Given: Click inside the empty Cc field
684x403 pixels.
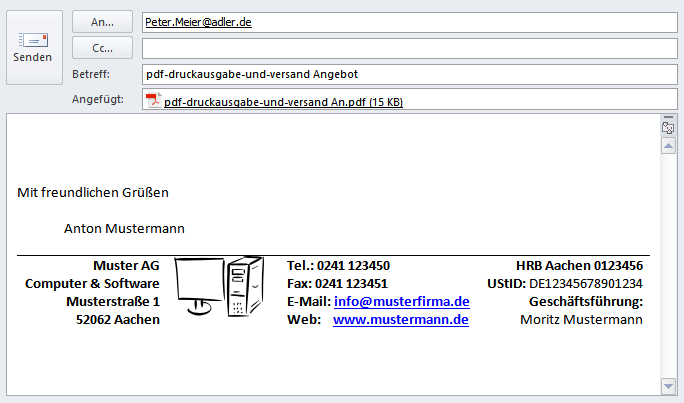Looking at the screenshot, I should (400, 48).
